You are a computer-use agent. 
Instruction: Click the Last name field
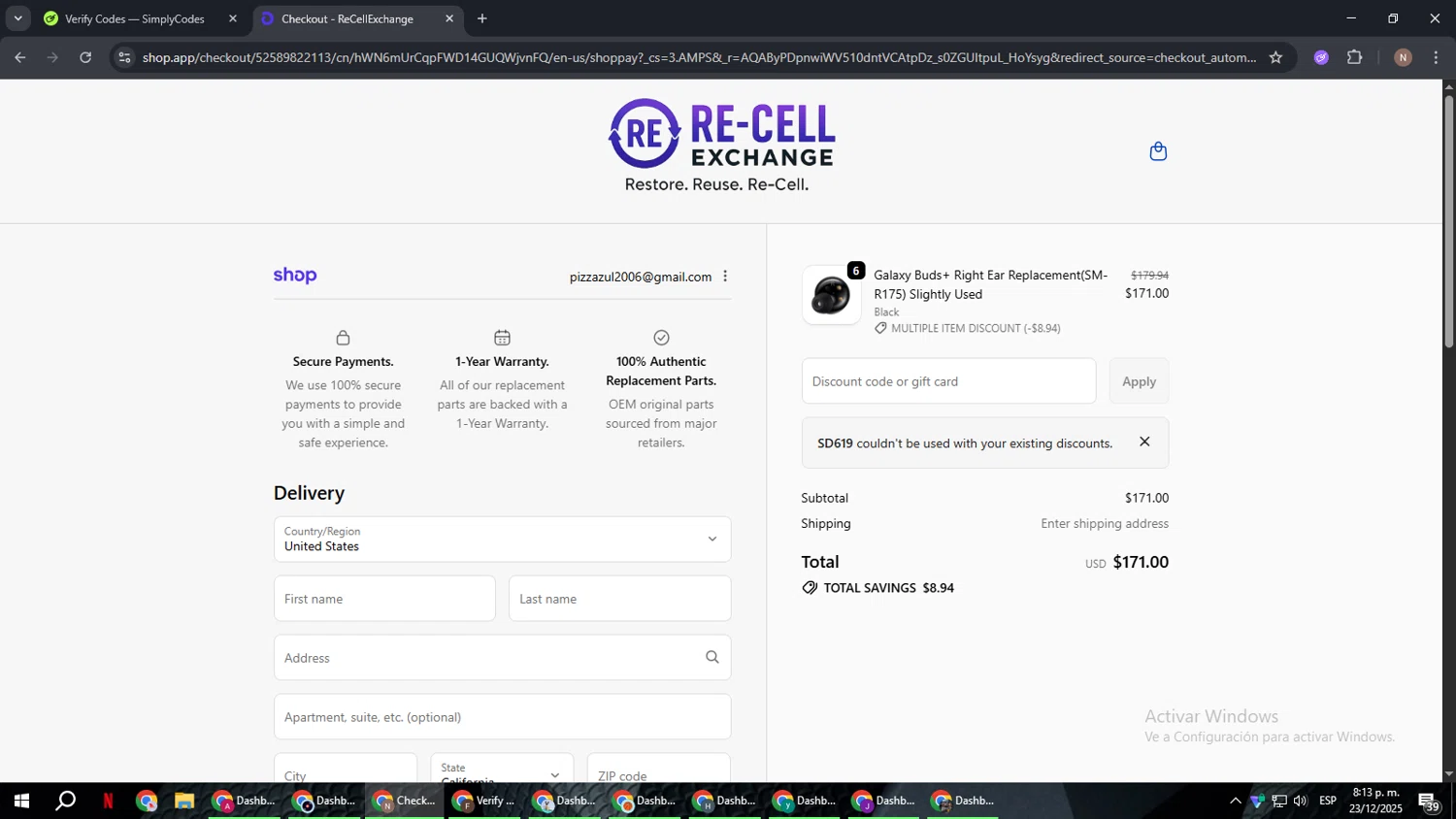[x=619, y=599]
